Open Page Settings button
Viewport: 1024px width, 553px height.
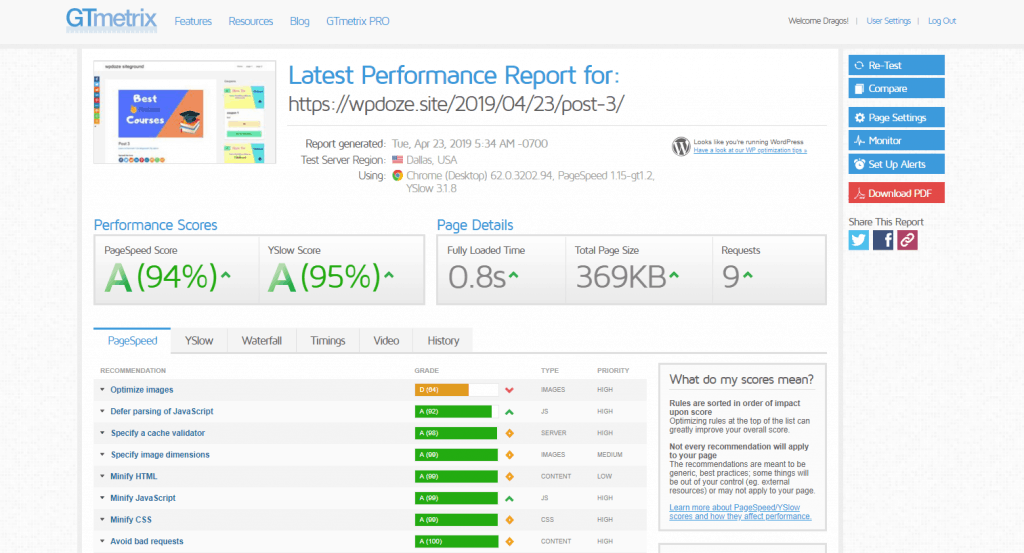pyautogui.click(x=896, y=118)
